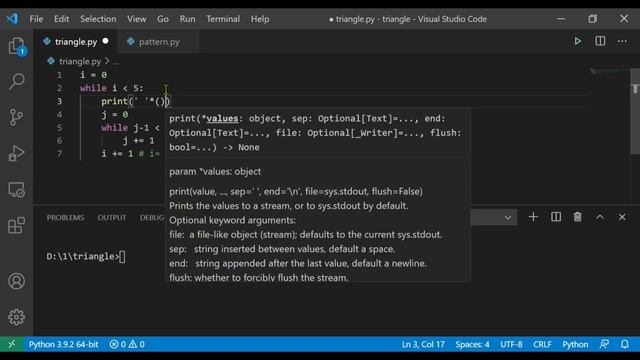Open the Edit menu
This screenshot has height=360, width=640.
(x=61, y=19)
